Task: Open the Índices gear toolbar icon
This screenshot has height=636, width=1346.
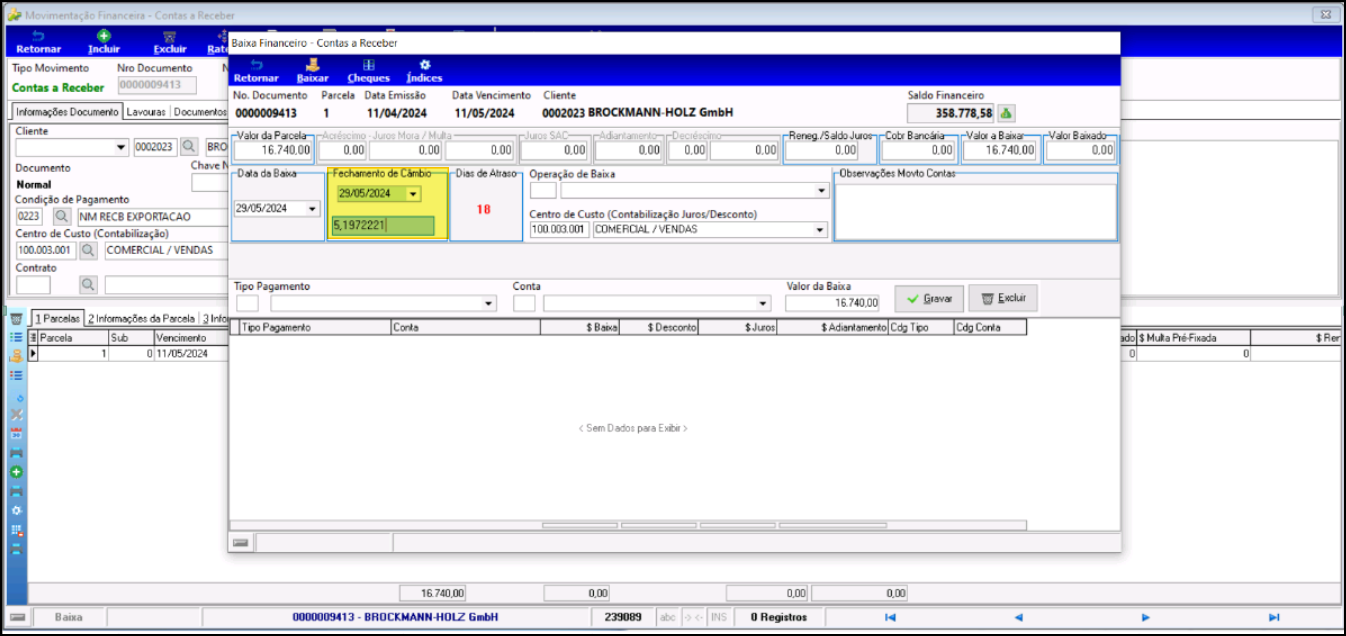Action: 424,71
